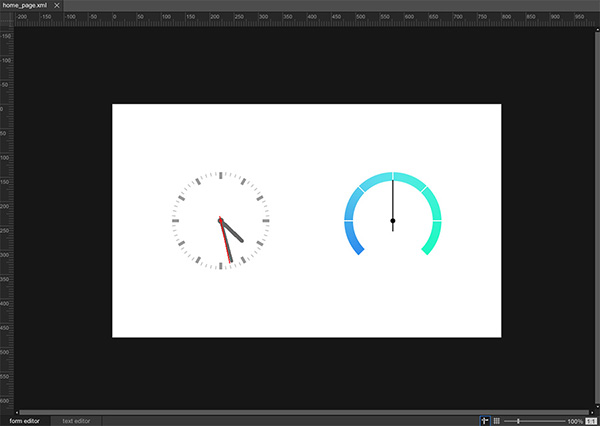This screenshot has height=426, width=600.
Task: Toggle the ruler display icon
Action: click(x=485, y=421)
